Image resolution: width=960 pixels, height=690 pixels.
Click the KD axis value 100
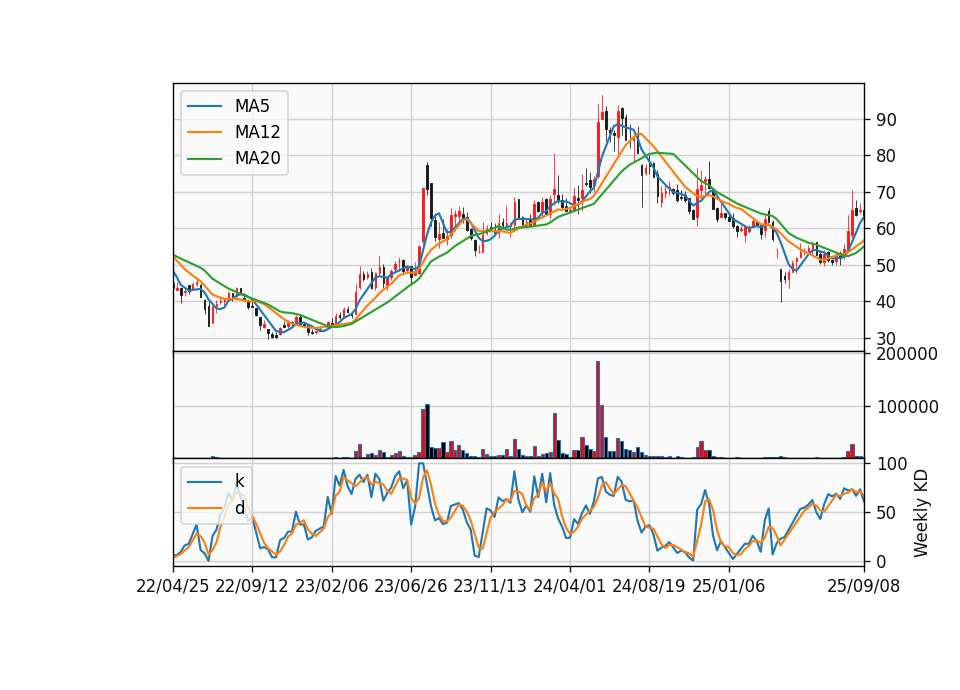(892, 464)
